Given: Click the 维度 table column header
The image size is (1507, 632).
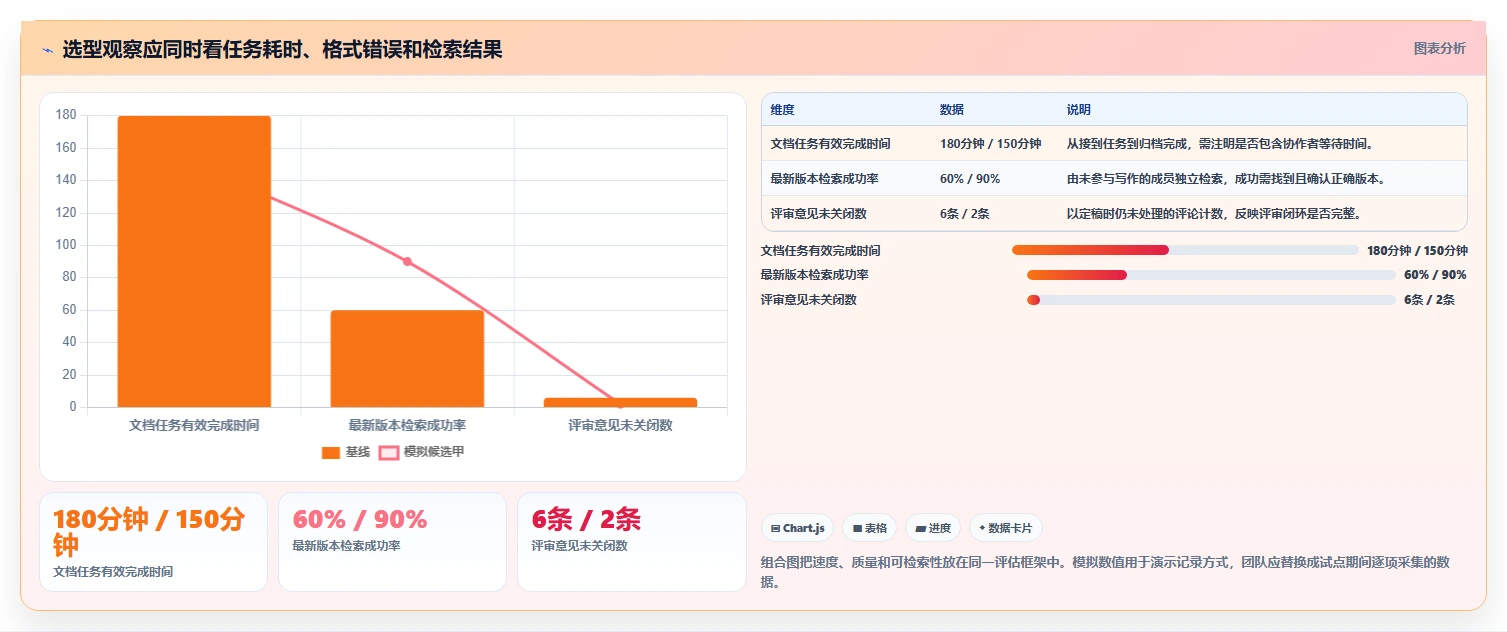Looking at the screenshot, I should [783, 110].
